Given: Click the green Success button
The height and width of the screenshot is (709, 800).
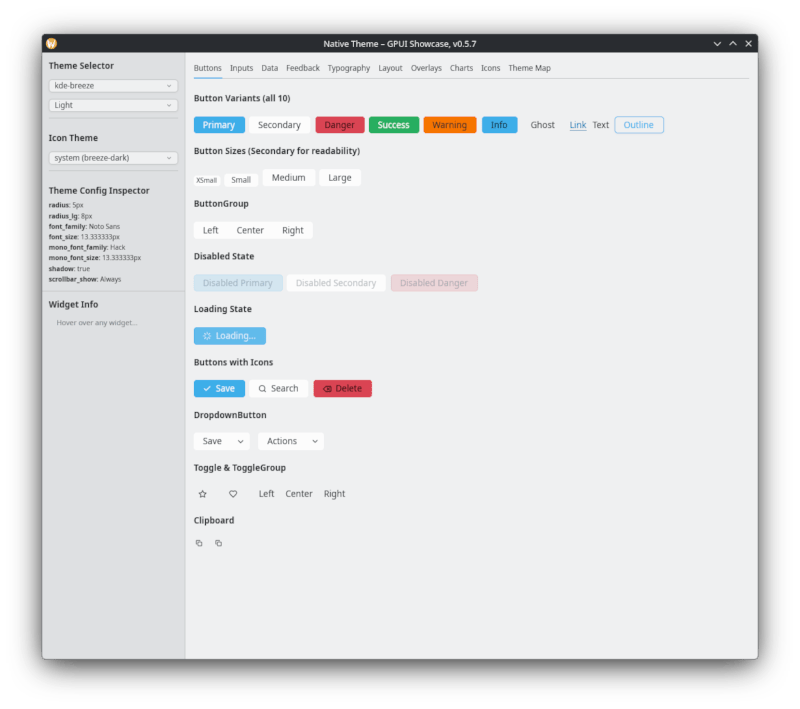Looking at the screenshot, I should [x=394, y=125].
